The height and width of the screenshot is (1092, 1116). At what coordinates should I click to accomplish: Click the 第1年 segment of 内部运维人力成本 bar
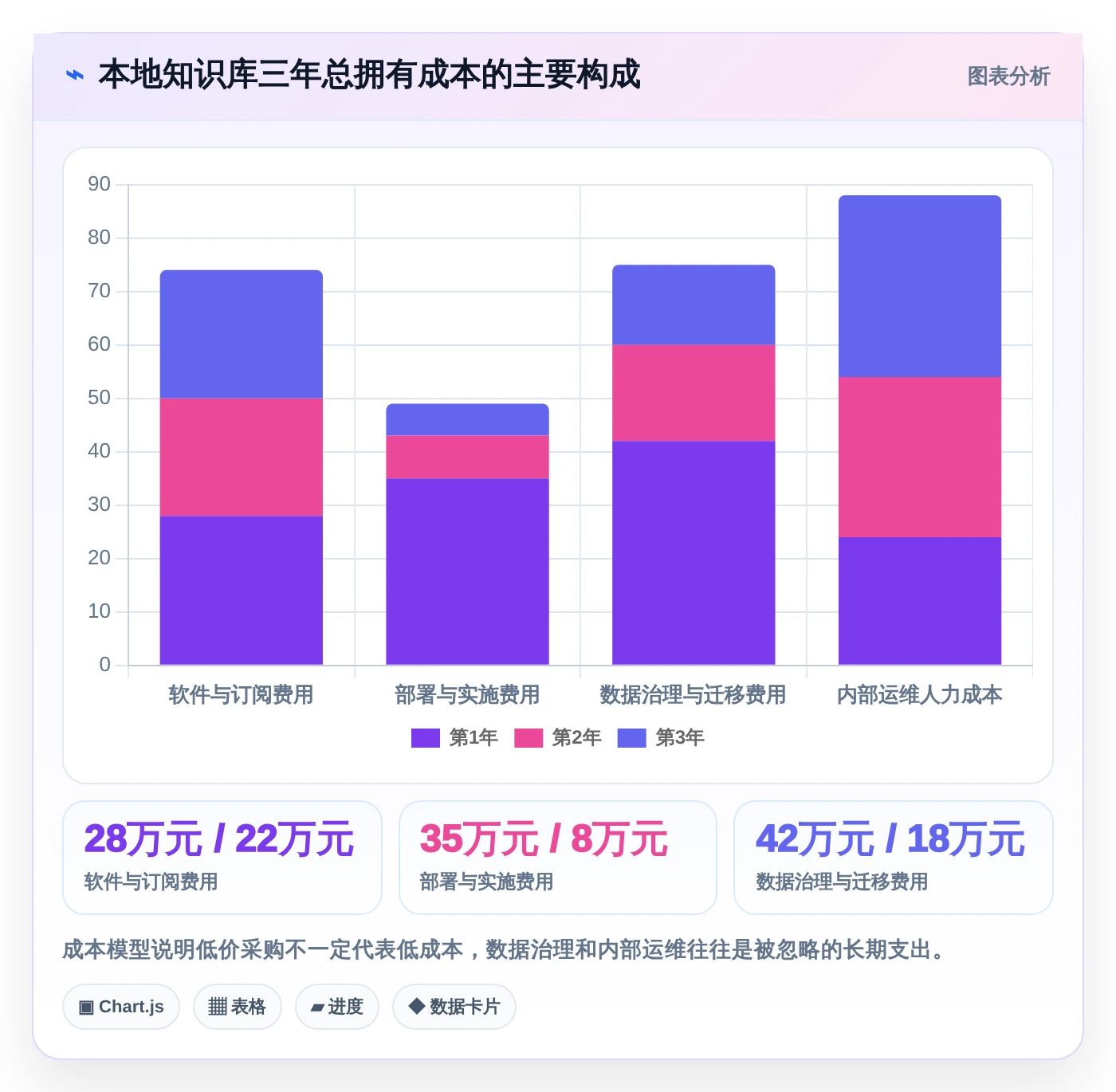[x=920, y=601]
